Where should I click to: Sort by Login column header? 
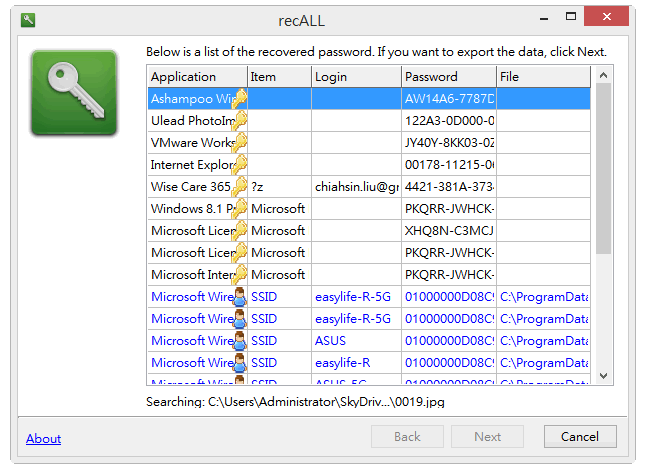click(x=356, y=77)
